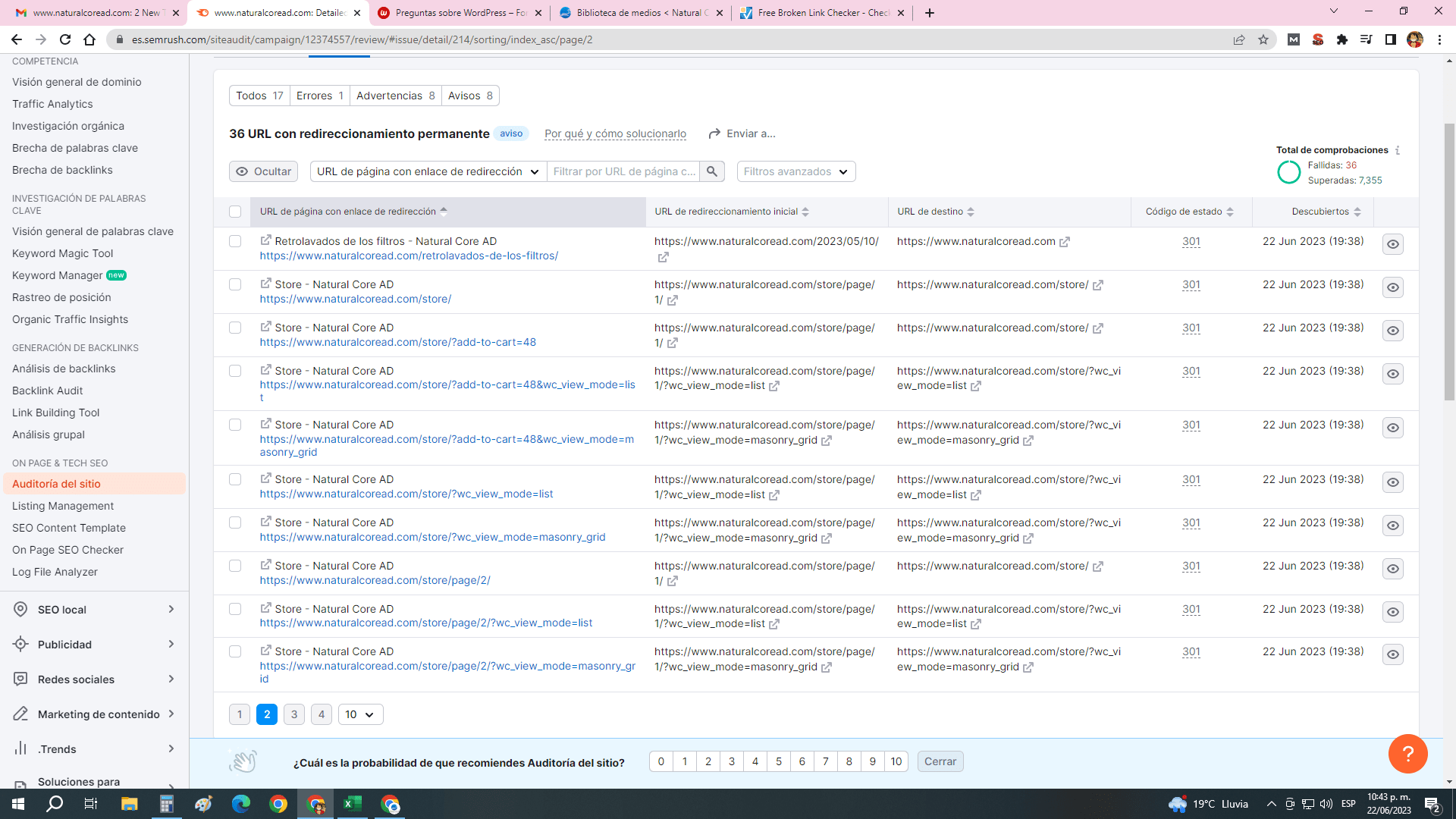Open the Enviar a share option

(x=742, y=133)
